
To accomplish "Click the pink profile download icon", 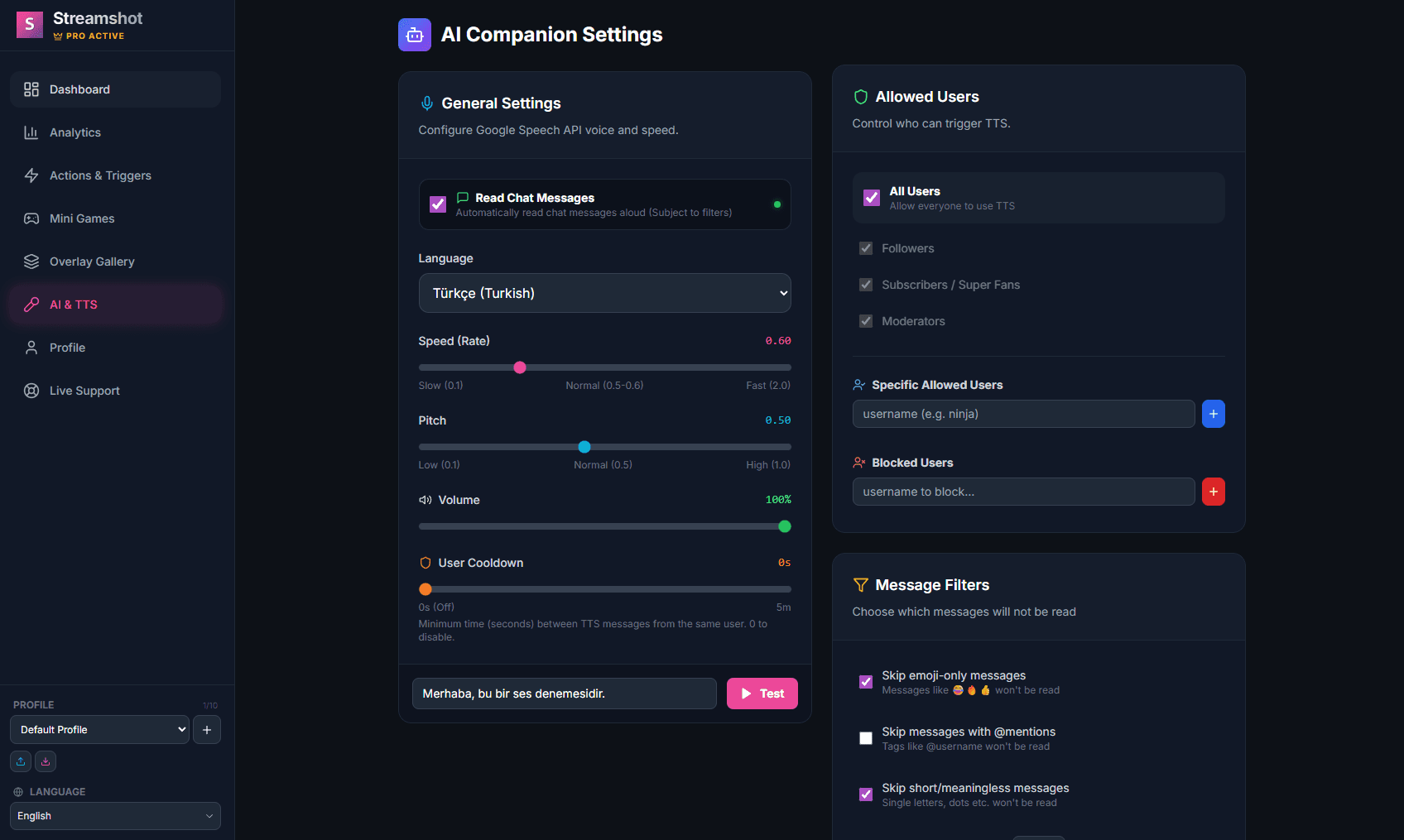I will 46,761.
